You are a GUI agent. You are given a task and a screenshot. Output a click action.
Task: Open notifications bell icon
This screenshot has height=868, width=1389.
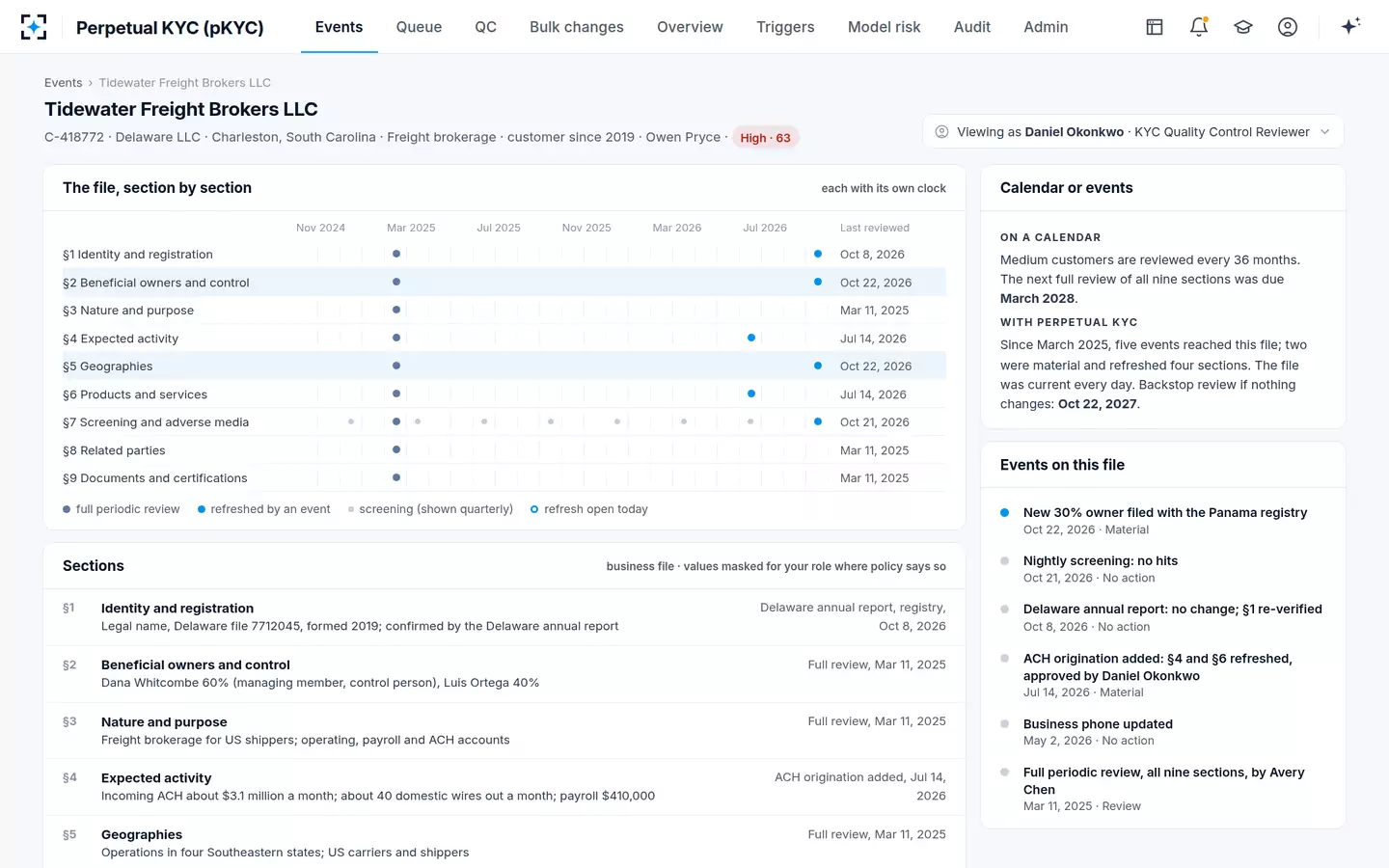tap(1199, 27)
